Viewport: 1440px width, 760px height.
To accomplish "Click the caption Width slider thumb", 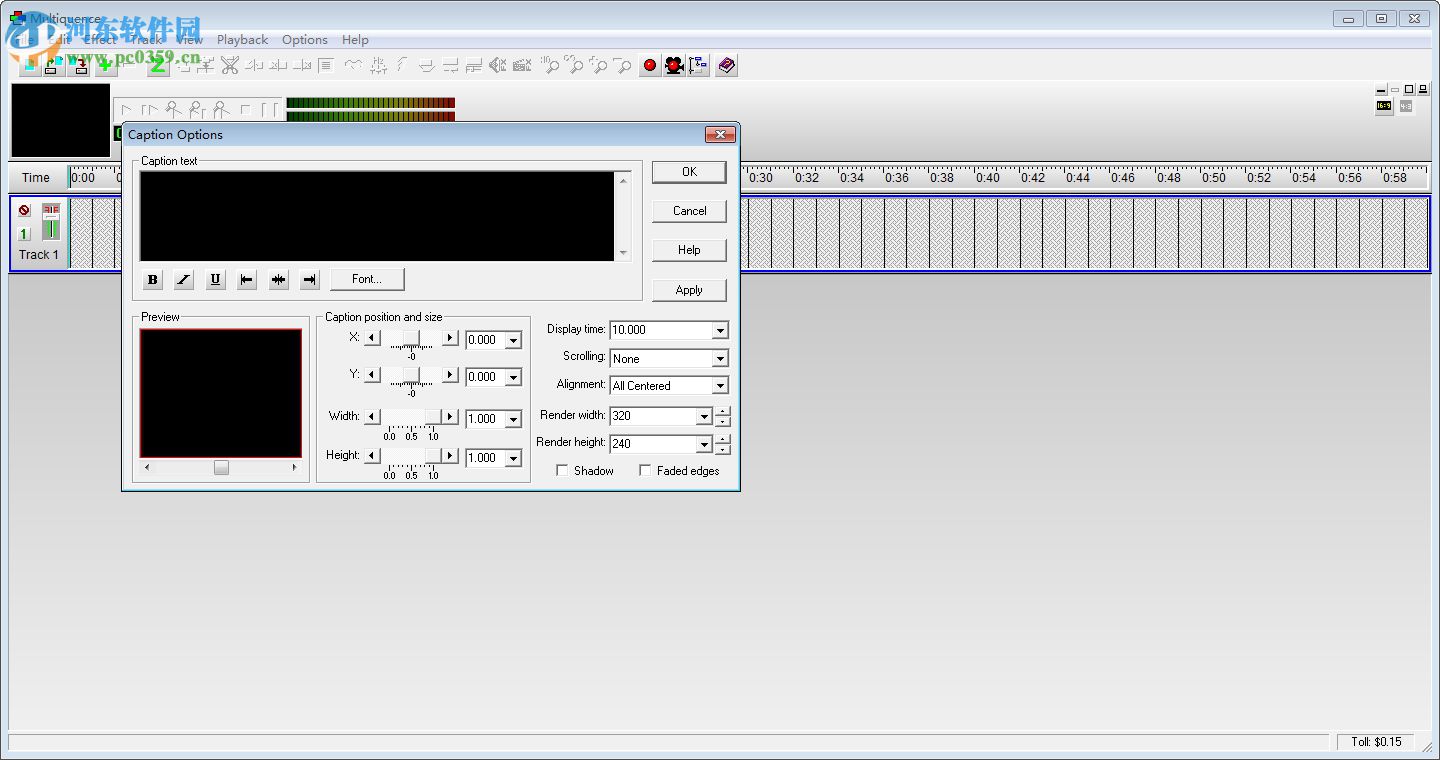I will (432, 416).
